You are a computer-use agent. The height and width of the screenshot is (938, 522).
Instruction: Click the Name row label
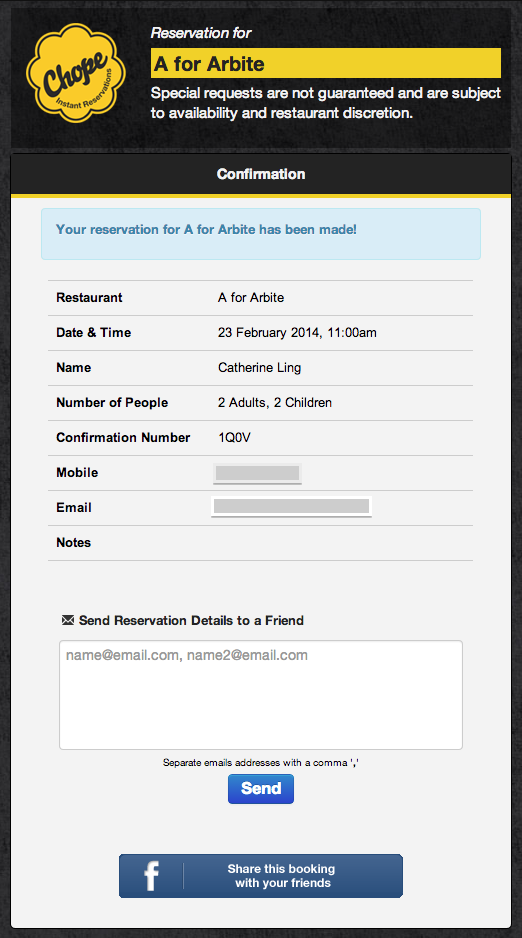pyautogui.click(x=74, y=367)
